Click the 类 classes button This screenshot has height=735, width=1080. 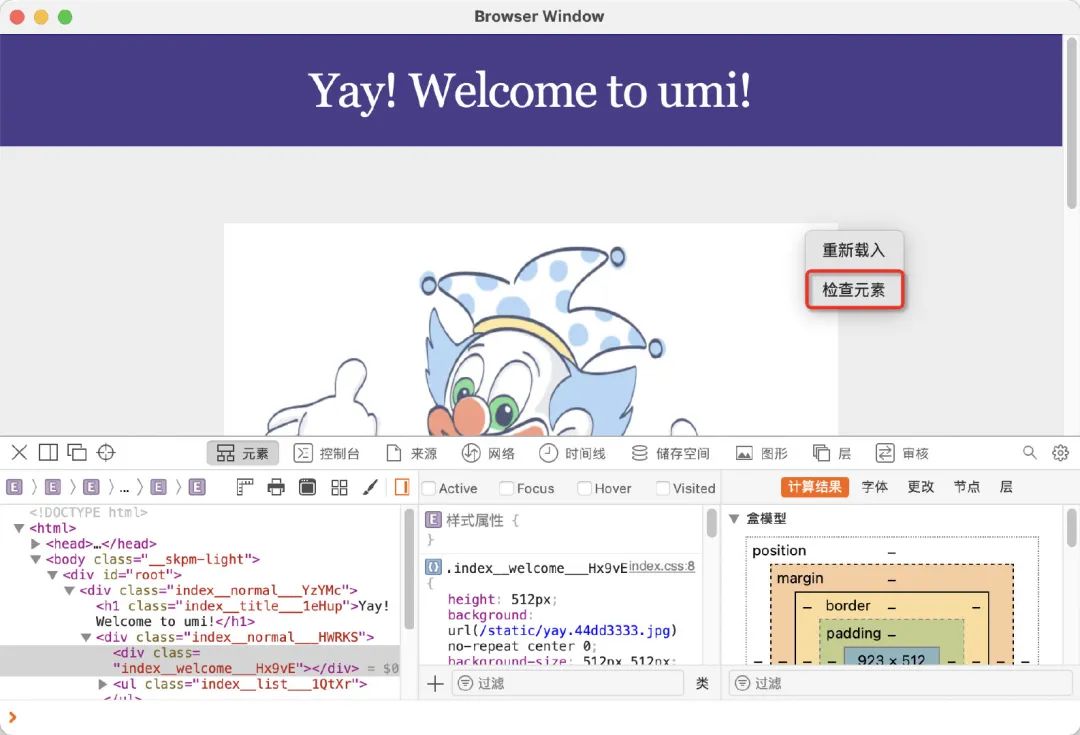pos(702,683)
